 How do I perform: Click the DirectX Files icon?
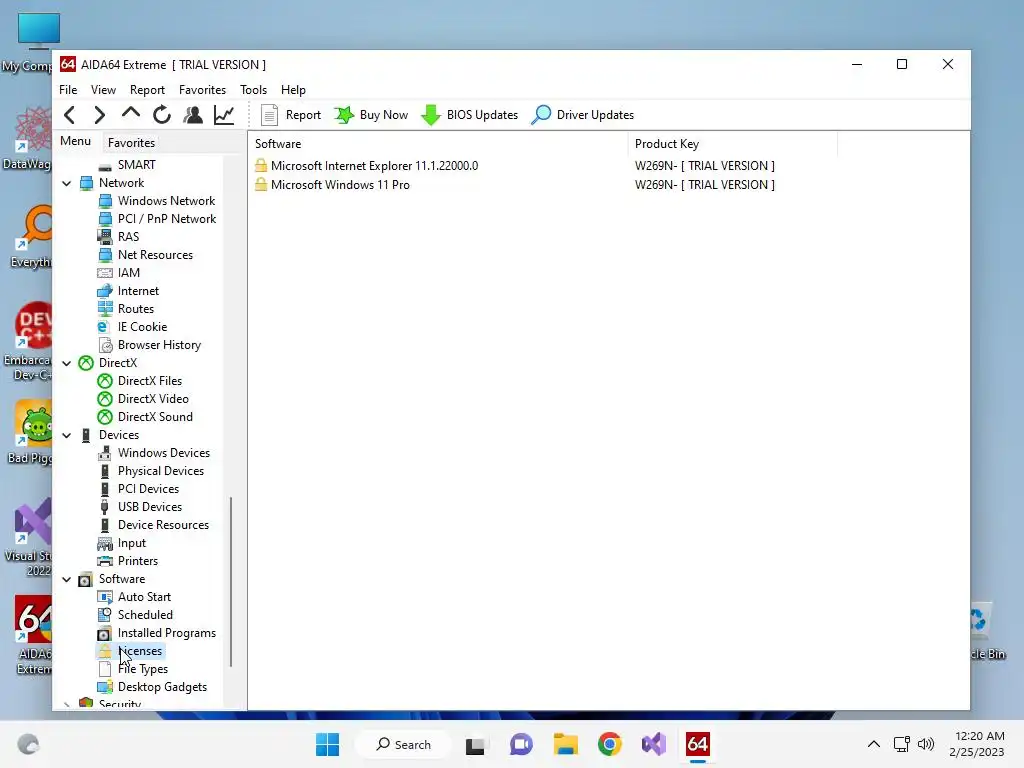104,381
